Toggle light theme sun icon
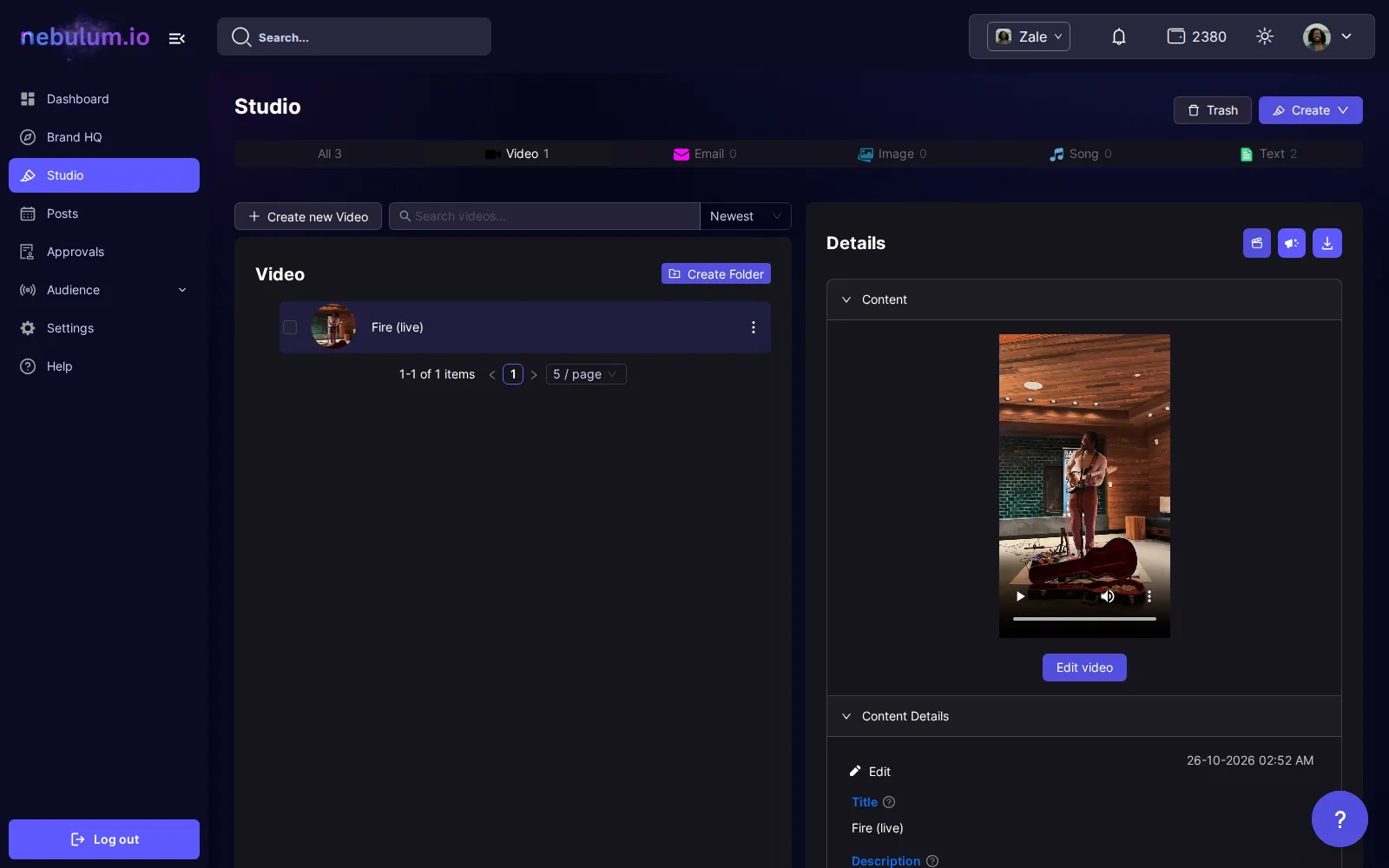The width and height of the screenshot is (1389, 868). click(1265, 36)
